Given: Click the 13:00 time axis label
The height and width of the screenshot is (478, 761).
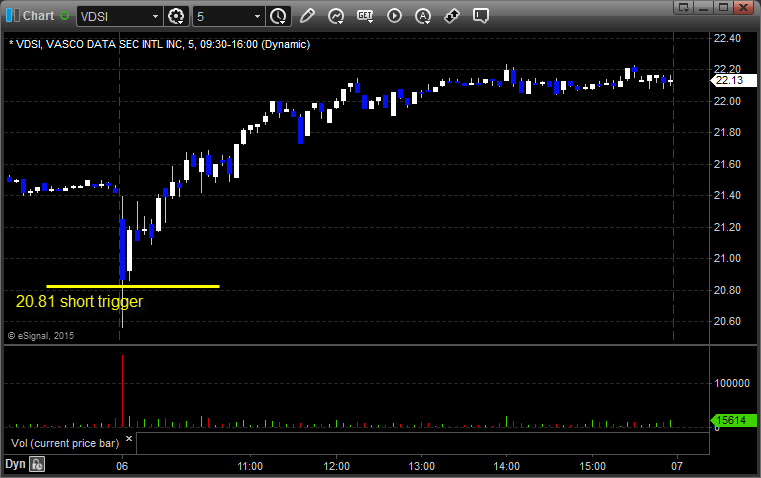Looking at the screenshot, I should (x=421, y=466).
